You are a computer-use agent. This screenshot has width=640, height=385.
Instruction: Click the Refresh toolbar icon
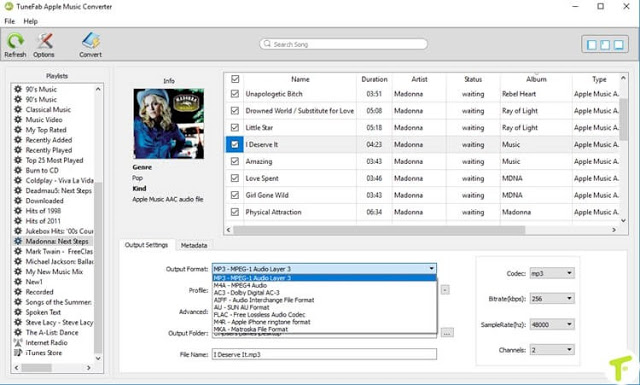click(x=16, y=41)
